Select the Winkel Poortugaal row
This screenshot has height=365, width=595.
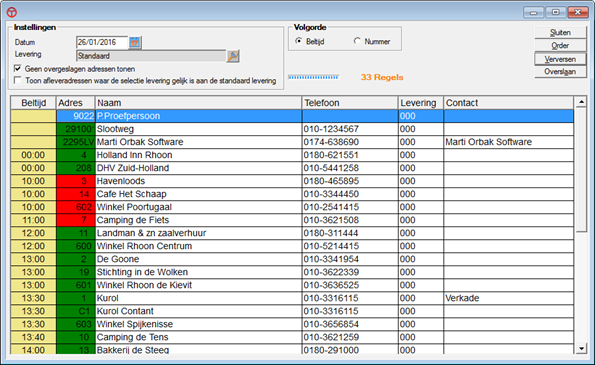pyautogui.click(x=292, y=207)
